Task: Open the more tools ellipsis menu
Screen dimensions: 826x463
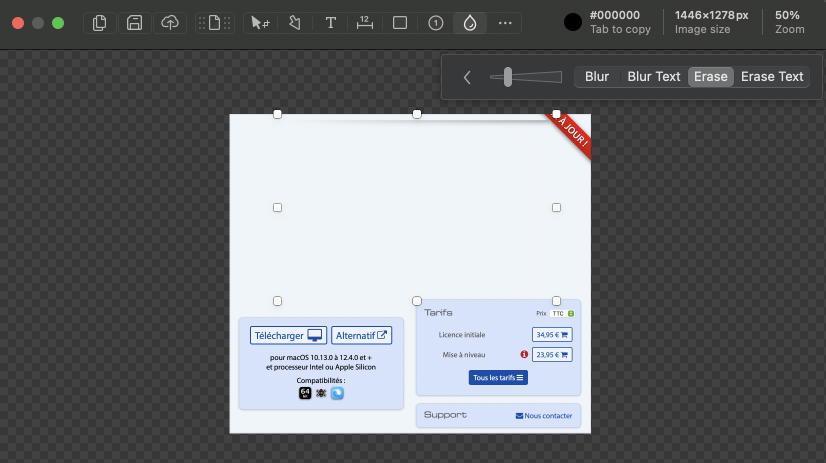Action: tap(505, 23)
